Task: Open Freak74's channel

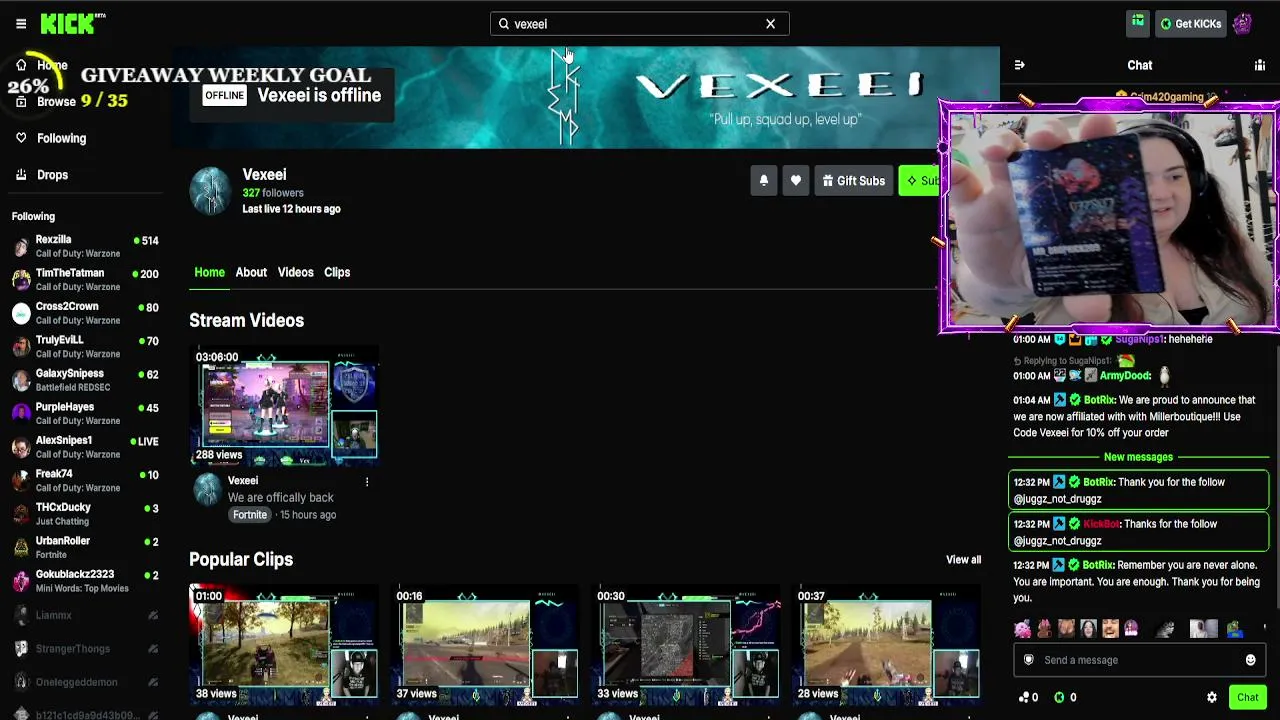Action: tap(85, 481)
